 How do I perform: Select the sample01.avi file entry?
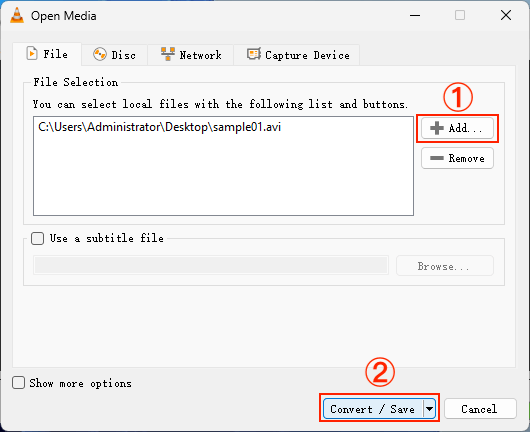tap(160, 127)
